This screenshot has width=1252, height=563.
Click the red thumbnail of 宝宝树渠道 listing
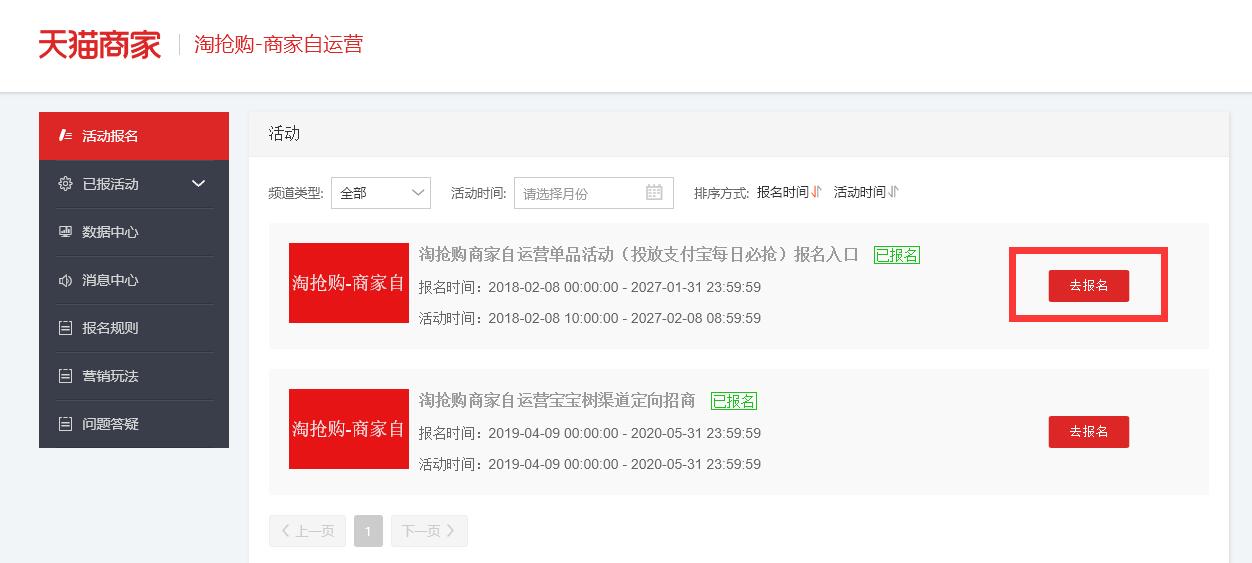point(349,429)
